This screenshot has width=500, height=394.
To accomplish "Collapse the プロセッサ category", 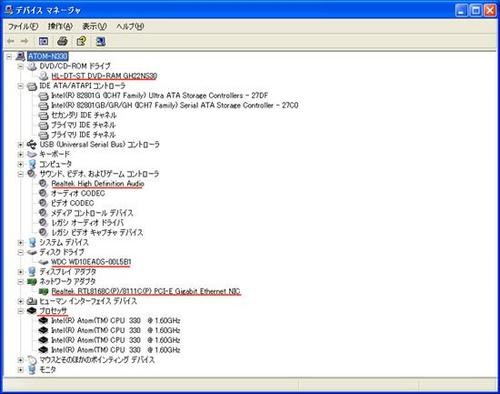I will click(x=21, y=311).
